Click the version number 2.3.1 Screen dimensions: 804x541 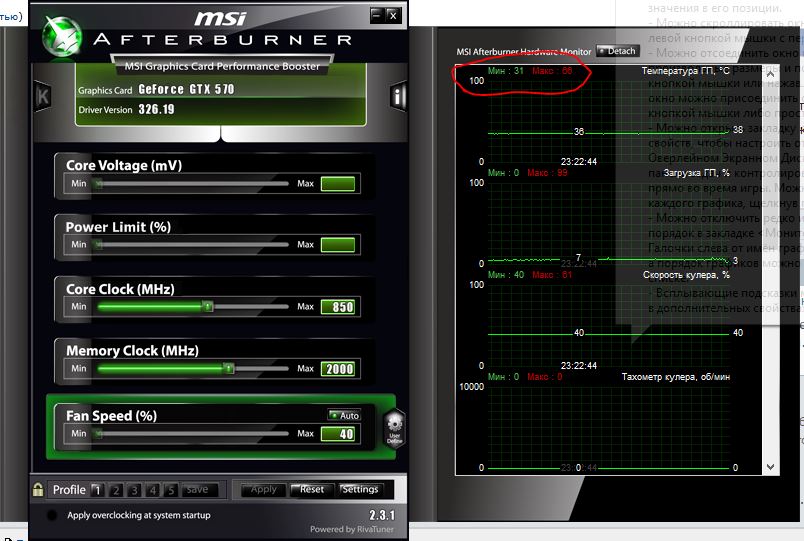click(x=382, y=515)
